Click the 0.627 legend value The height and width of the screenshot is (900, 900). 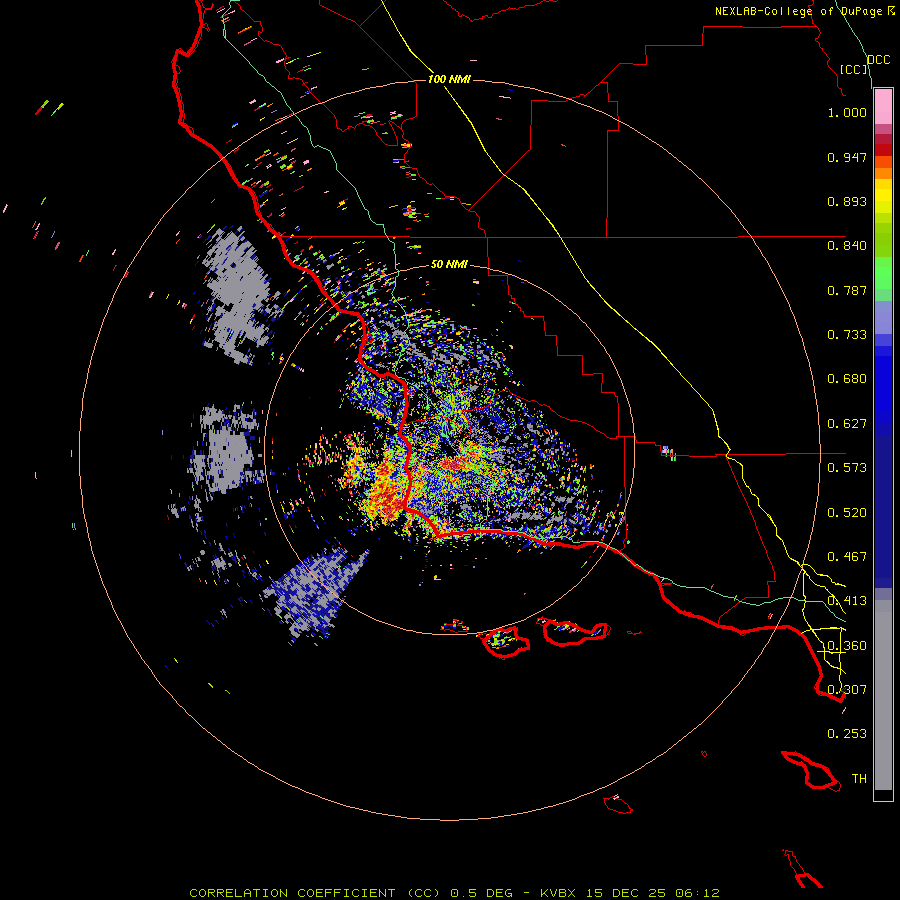(847, 424)
